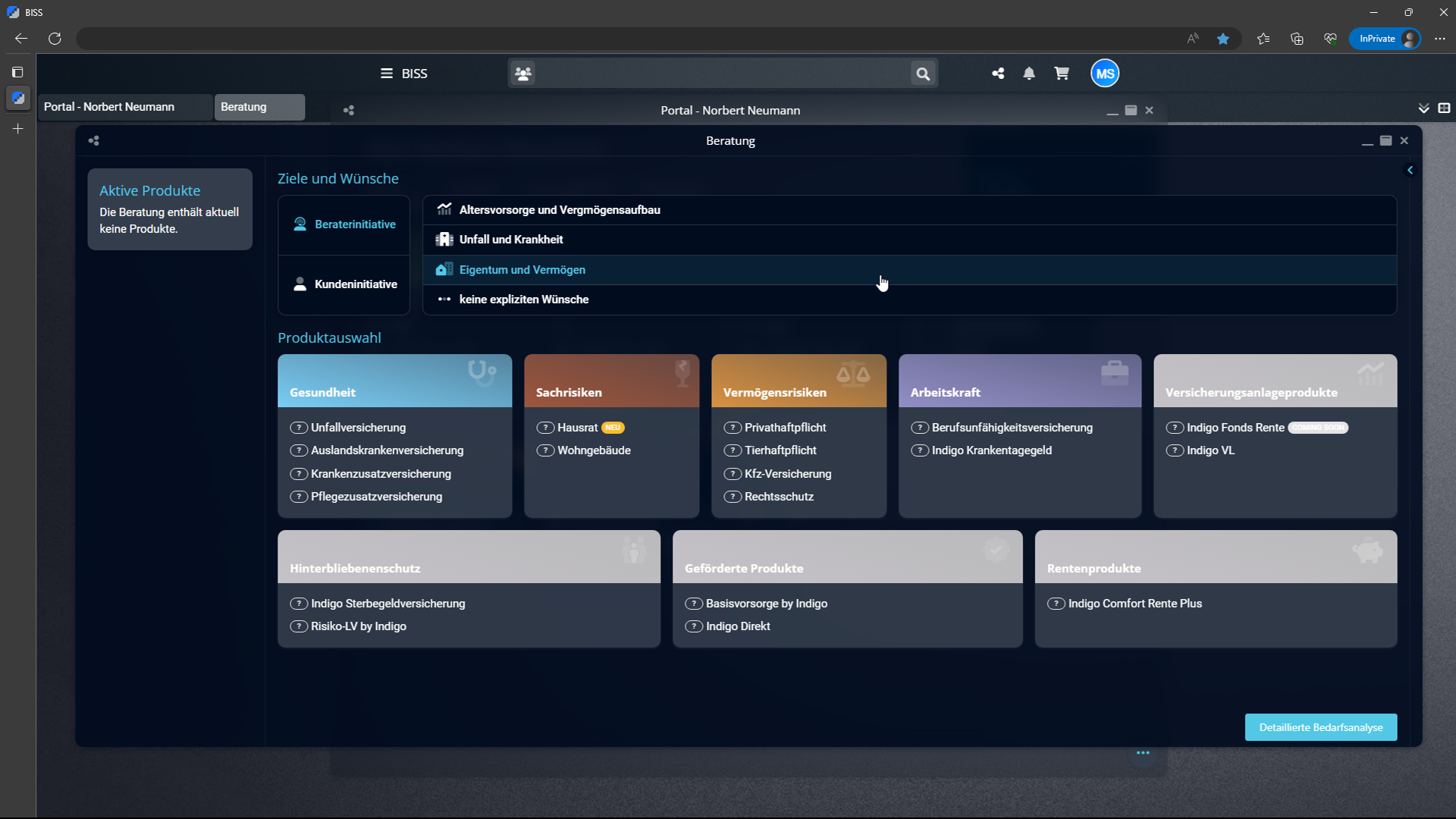Click help icon next to Unfallversicherung
The height and width of the screenshot is (819, 1456).
pos(299,428)
